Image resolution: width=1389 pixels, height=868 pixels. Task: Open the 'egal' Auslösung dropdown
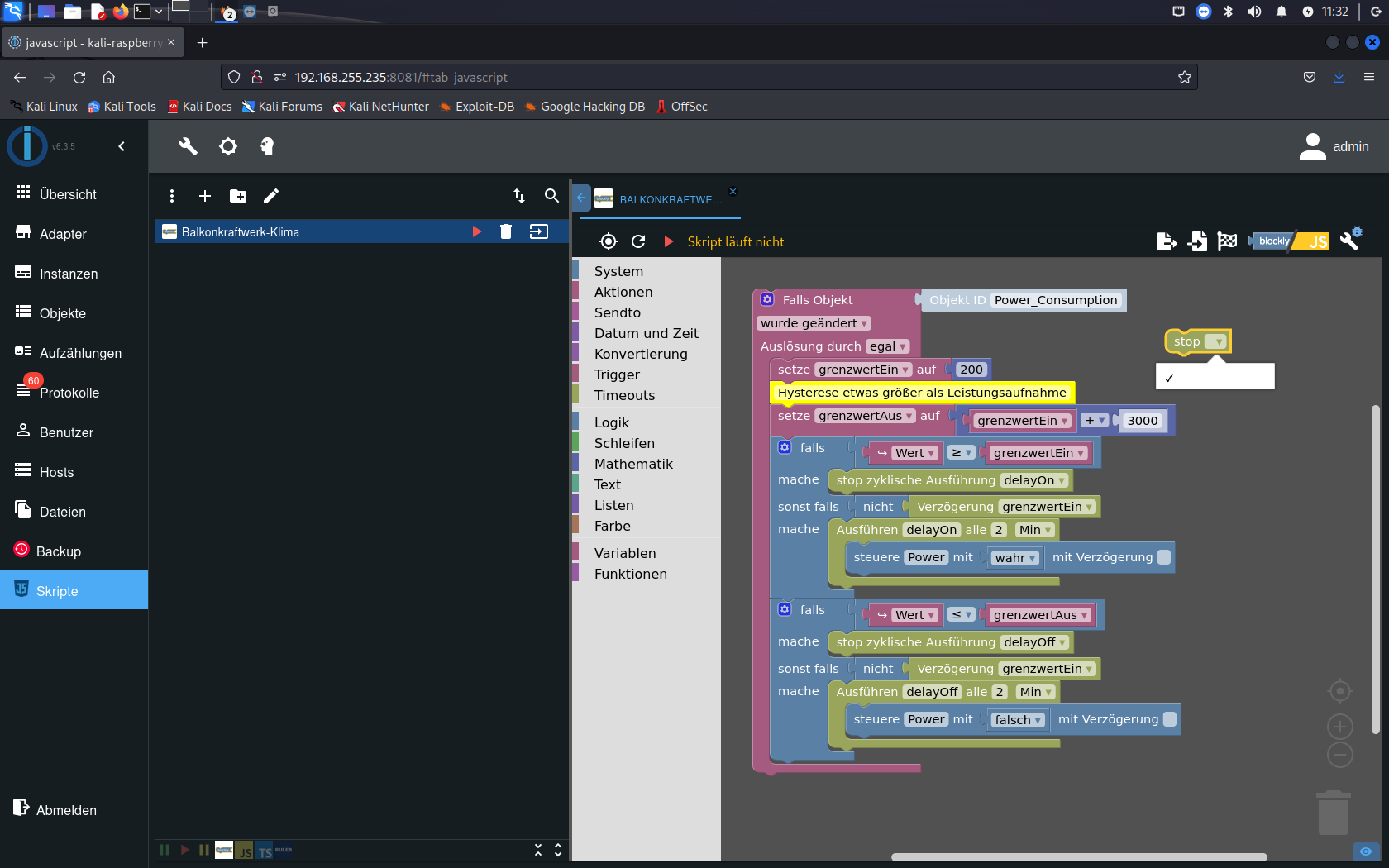pos(888,346)
